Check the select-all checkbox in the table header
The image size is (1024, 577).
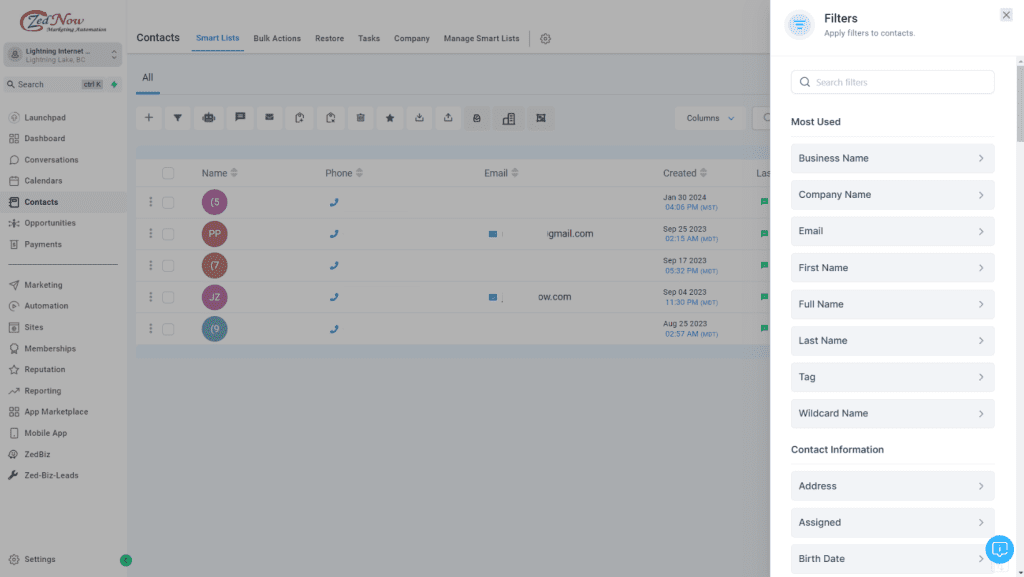pyautogui.click(x=168, y=172)
